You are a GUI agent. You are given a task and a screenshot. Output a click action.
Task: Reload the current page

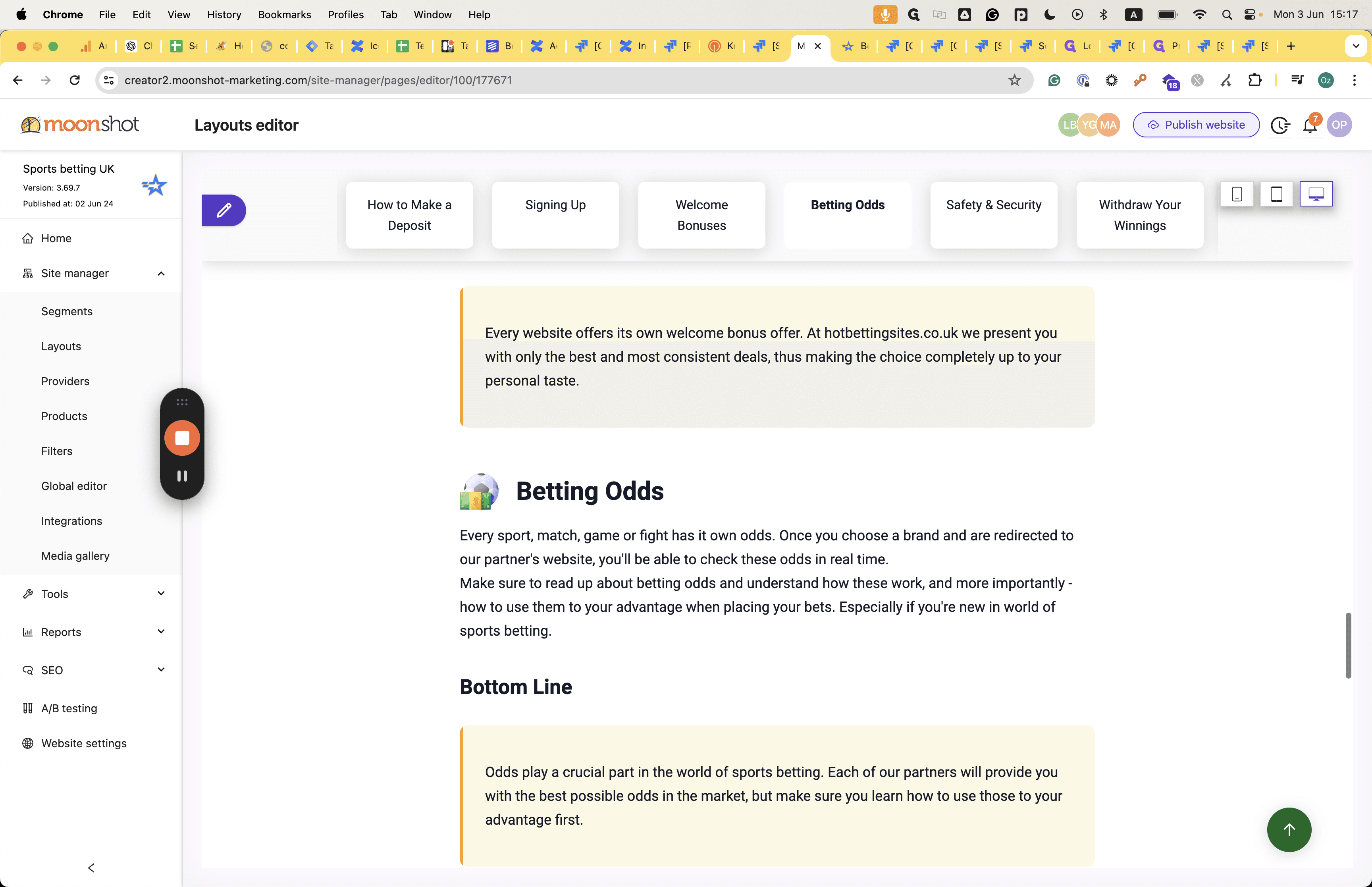[74, 80]
